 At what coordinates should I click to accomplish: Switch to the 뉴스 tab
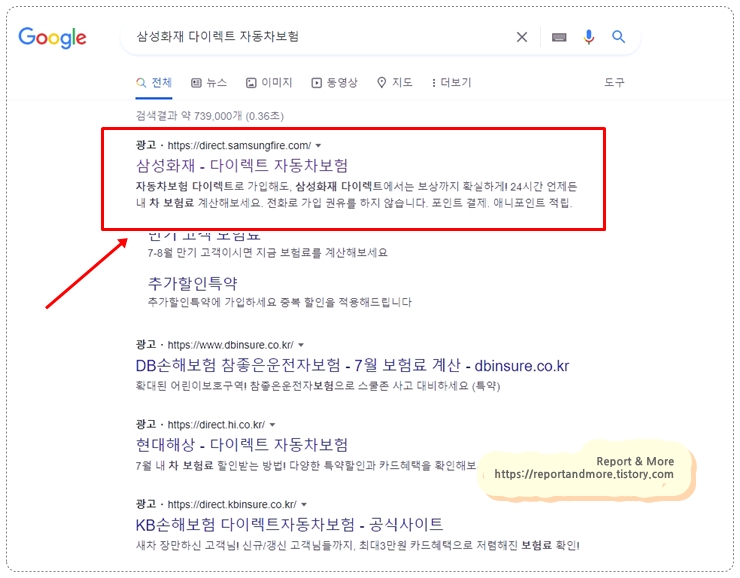click(209, 83)
